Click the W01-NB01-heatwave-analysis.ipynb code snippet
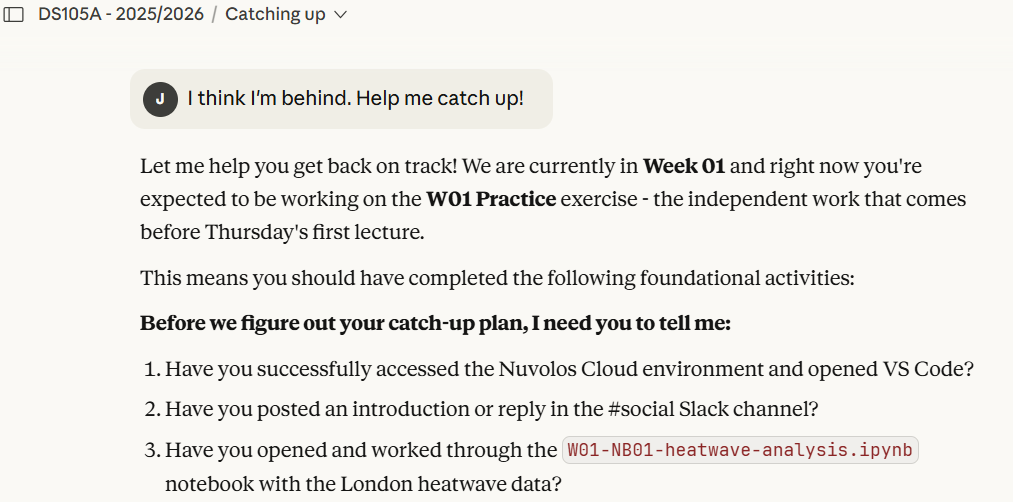This screenshot has width=1013, height=502. pyautogui.click(x=740, y=450)
